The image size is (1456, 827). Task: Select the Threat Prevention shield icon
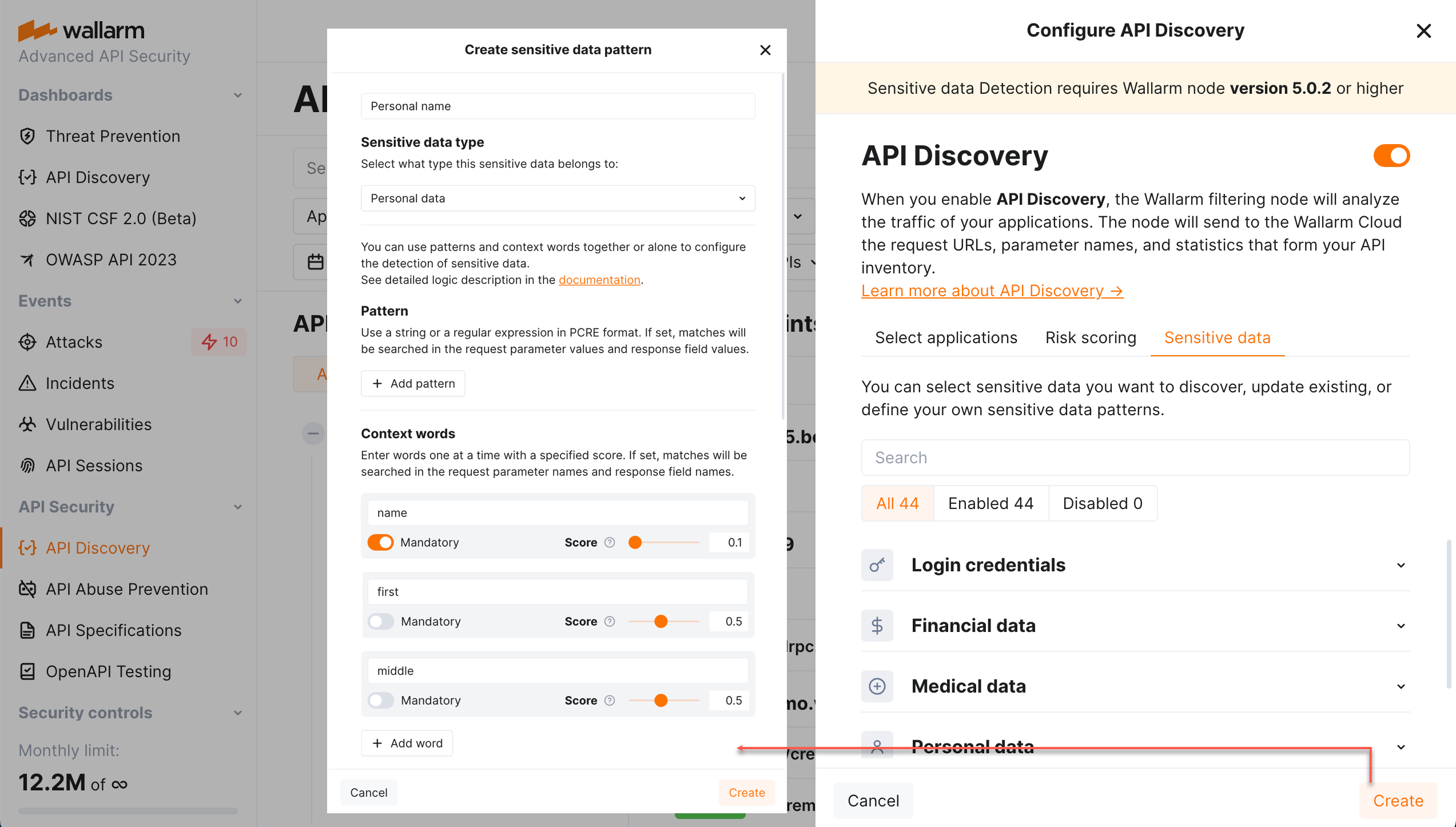pyautogui.click(x=27, y=136)
